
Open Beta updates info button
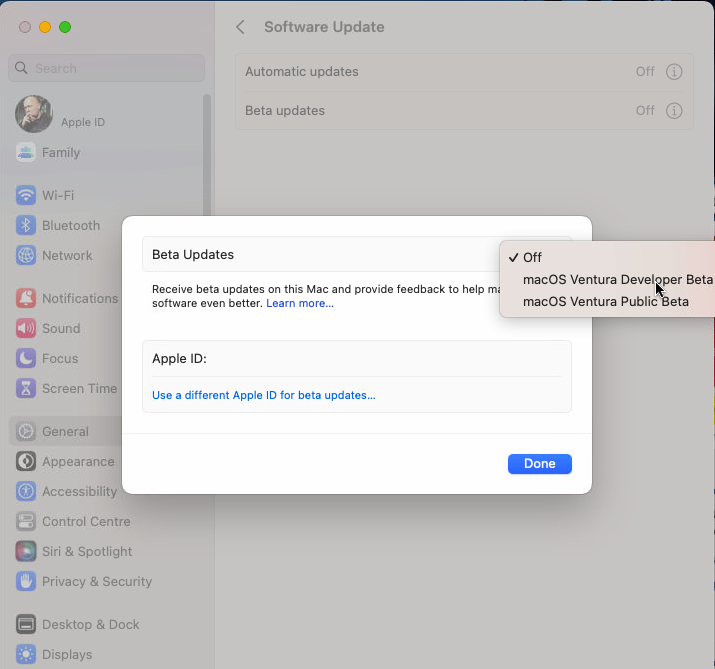[x=674, y=110]
